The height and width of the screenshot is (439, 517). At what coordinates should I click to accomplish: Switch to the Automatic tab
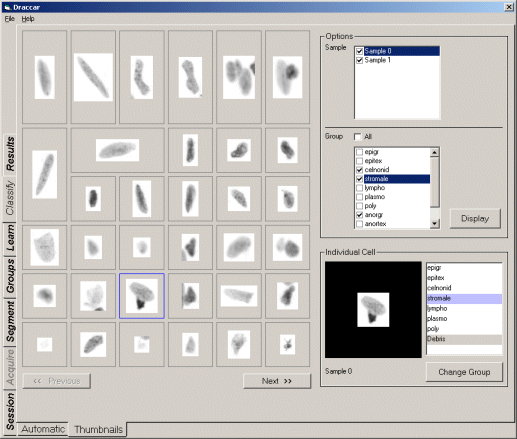click(x=43, y=429)
